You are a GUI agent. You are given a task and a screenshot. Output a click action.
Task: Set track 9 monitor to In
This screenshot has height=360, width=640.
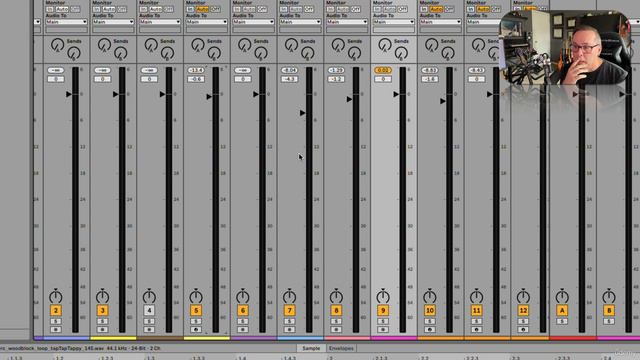point(377,9)
